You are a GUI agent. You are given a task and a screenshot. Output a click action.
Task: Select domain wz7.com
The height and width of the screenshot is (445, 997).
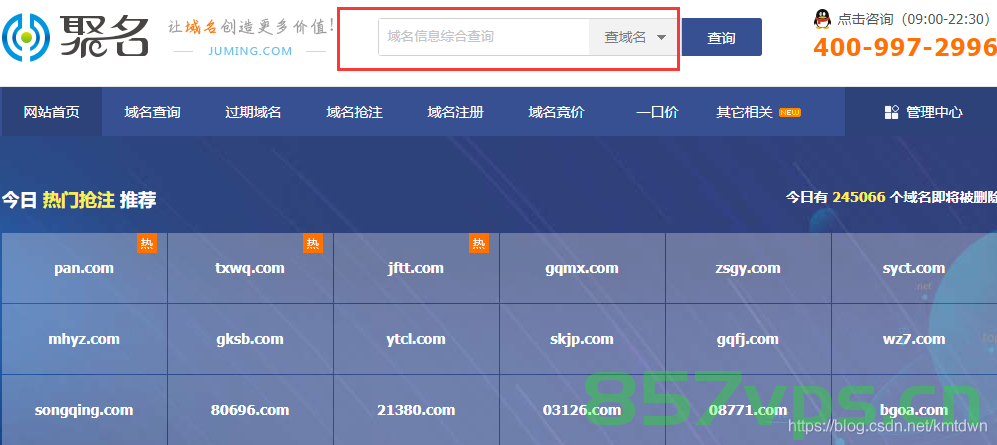click(x=914, y=339)
